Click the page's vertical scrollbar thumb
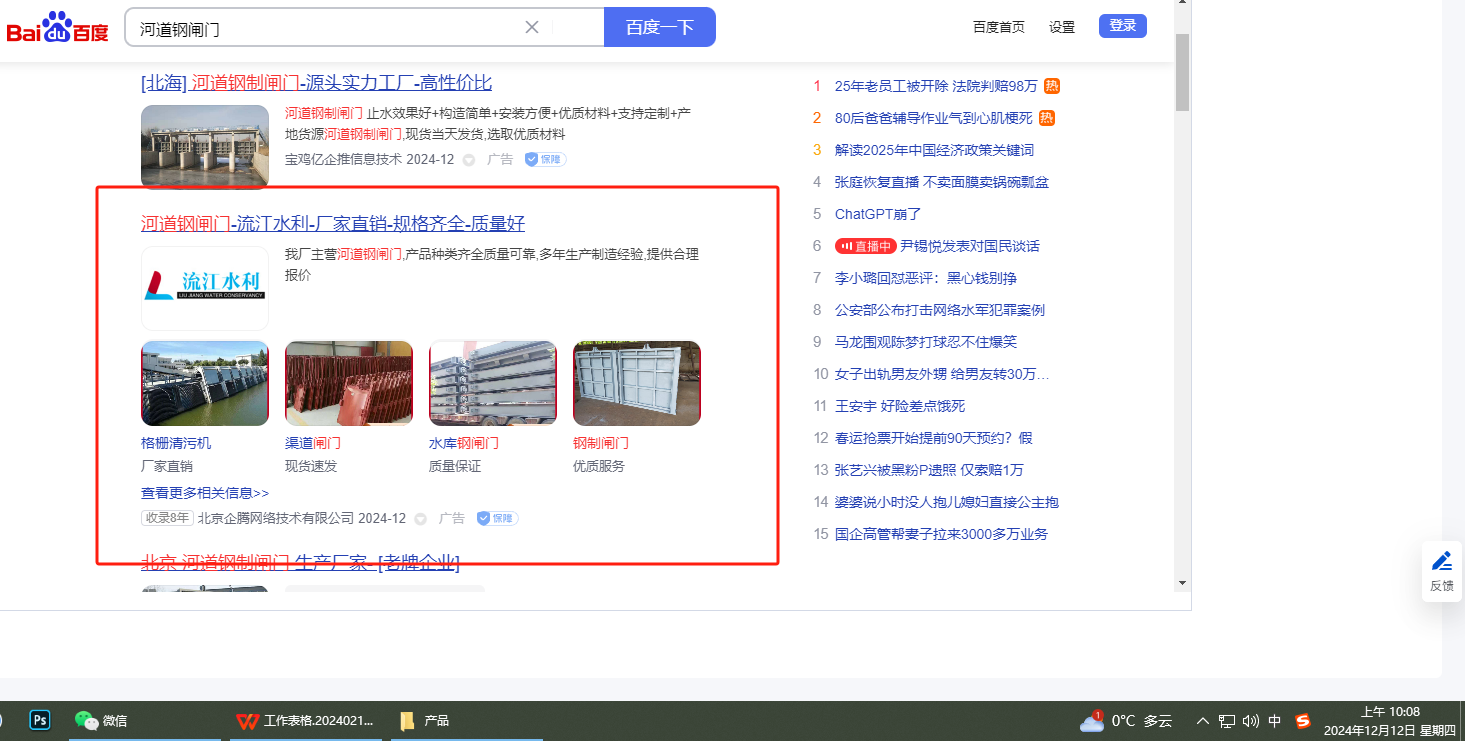 (1182, 70)
